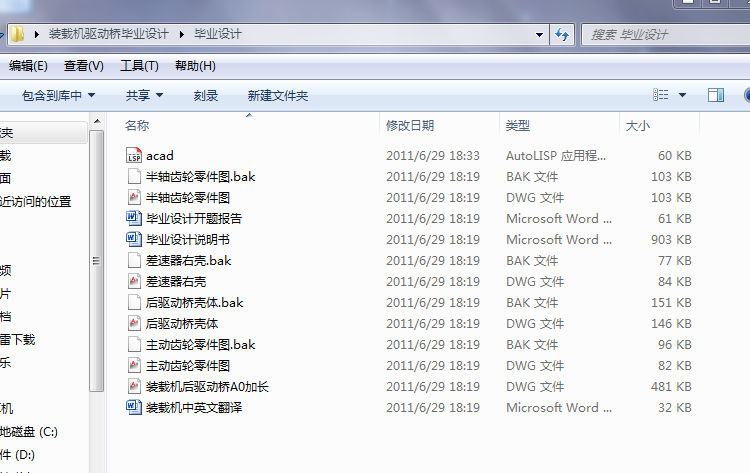This screenshot has height=473, width=750.
Task: Open 地磁盘 (C:) in navigation pane
Action: point(29,431)
